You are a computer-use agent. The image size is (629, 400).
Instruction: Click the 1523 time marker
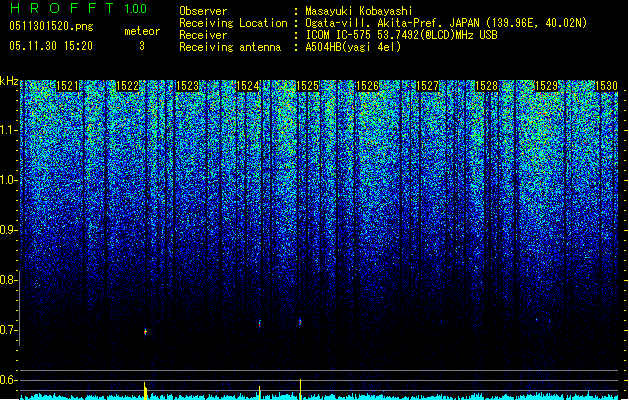(x=187, y=86)
